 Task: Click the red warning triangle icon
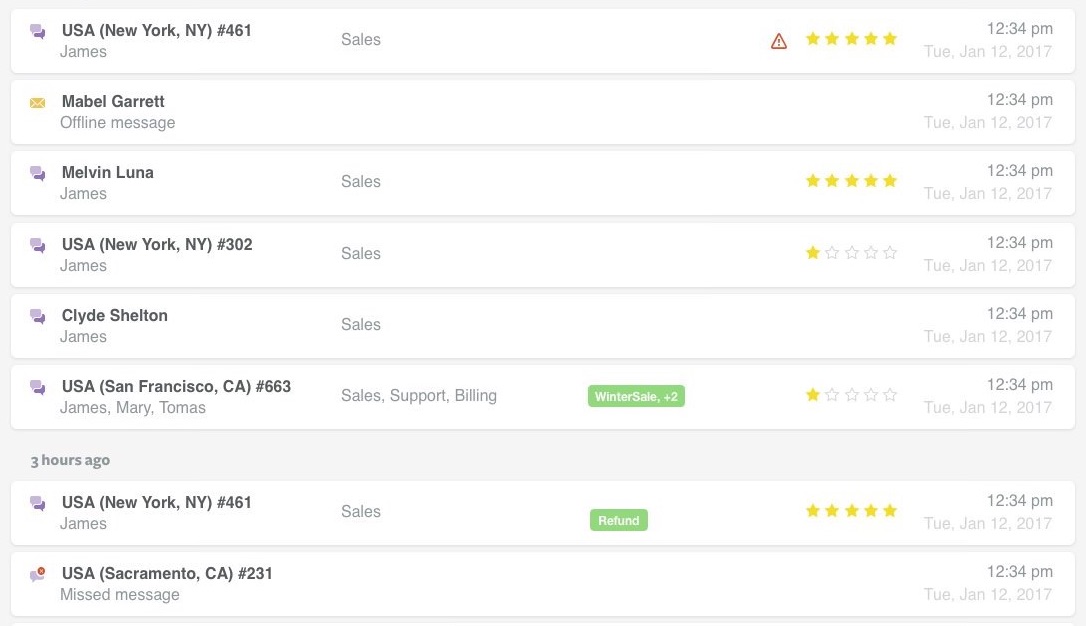pos(779,41)
